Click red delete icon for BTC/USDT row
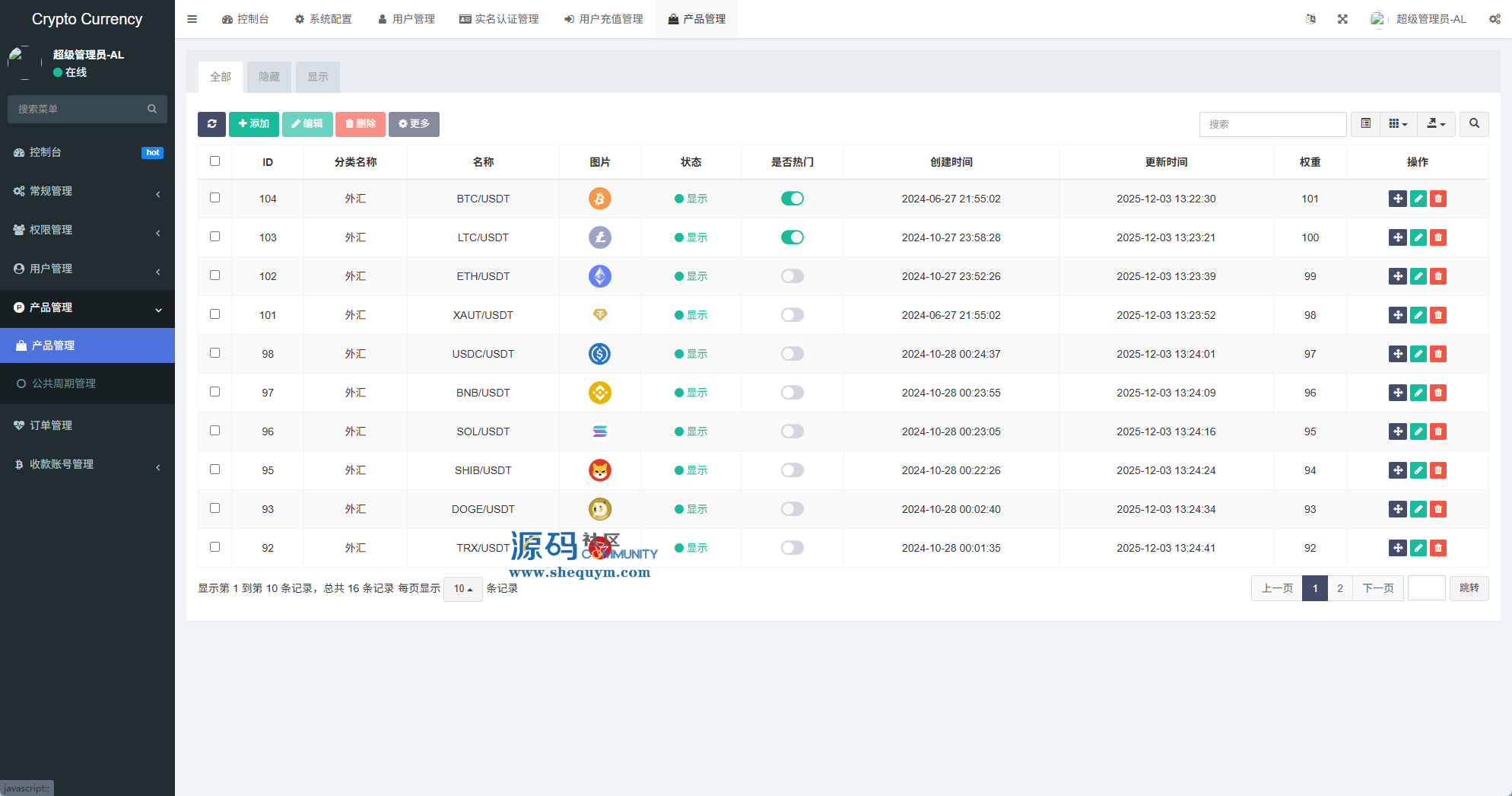1512x796 pixels. (1437, 199)
